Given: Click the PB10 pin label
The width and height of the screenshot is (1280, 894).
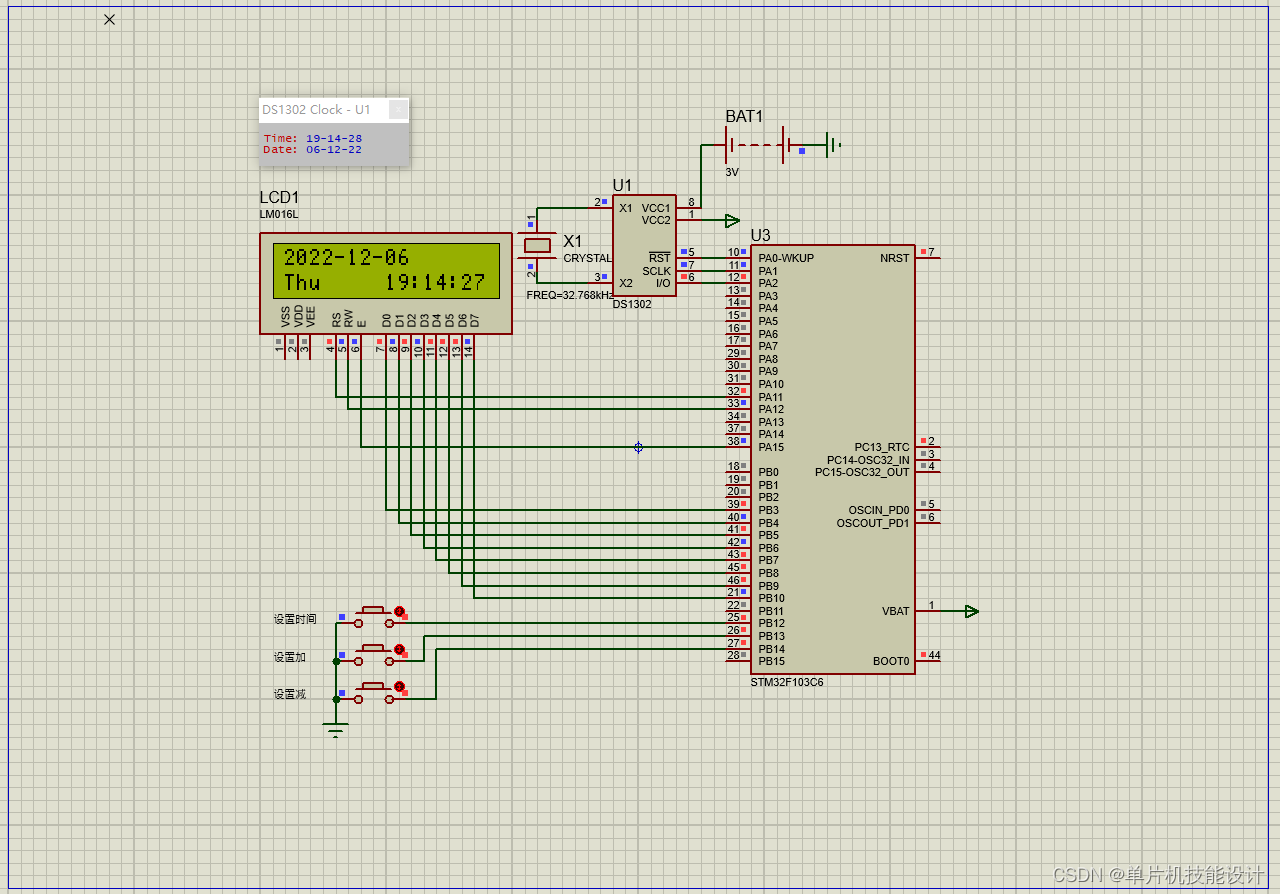Looking at the screenshot, I should [771, 598].
